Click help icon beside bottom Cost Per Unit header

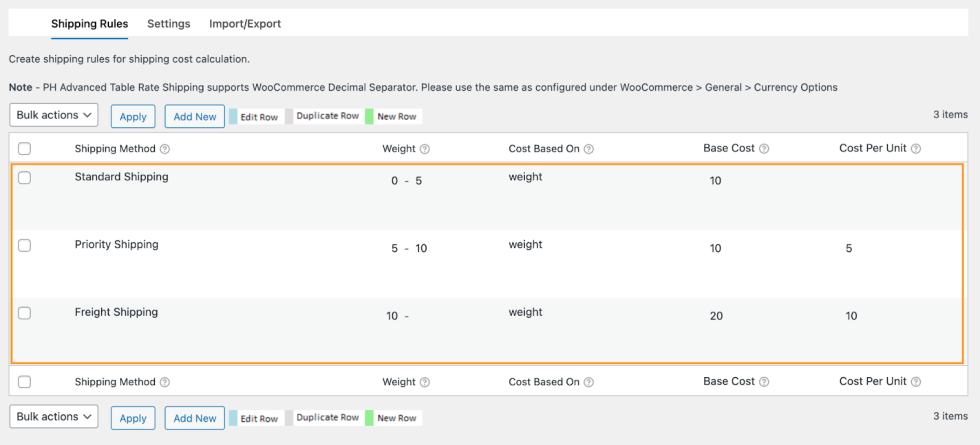pos(916,382)
